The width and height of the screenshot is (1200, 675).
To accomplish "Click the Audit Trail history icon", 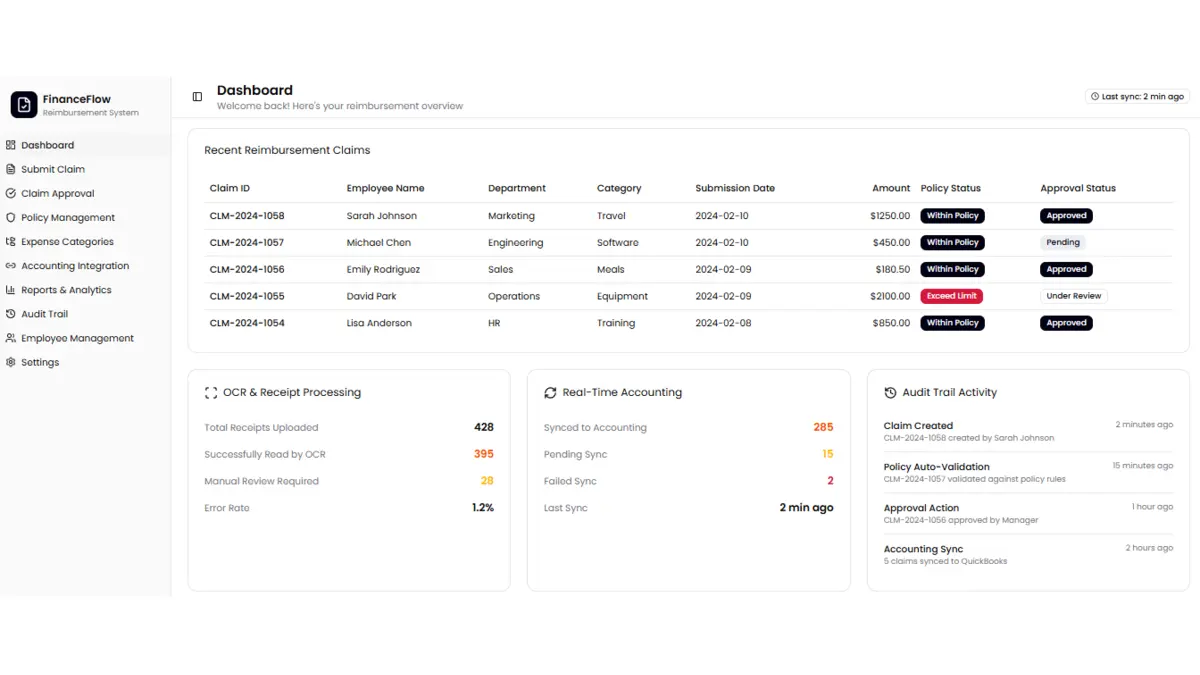I will click(11, 314).
